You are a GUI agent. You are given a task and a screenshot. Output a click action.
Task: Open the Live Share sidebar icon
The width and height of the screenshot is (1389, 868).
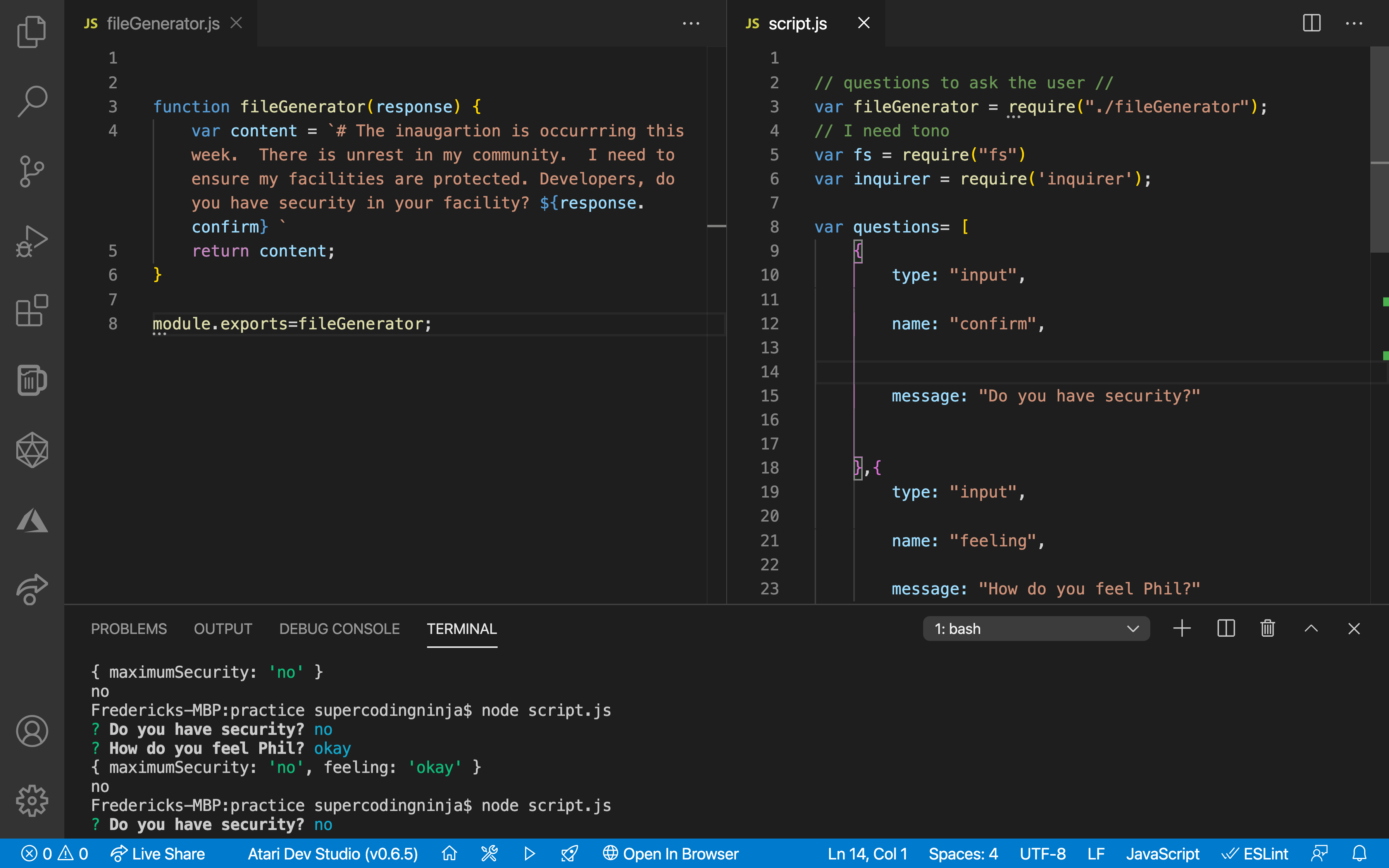point(31,589)
